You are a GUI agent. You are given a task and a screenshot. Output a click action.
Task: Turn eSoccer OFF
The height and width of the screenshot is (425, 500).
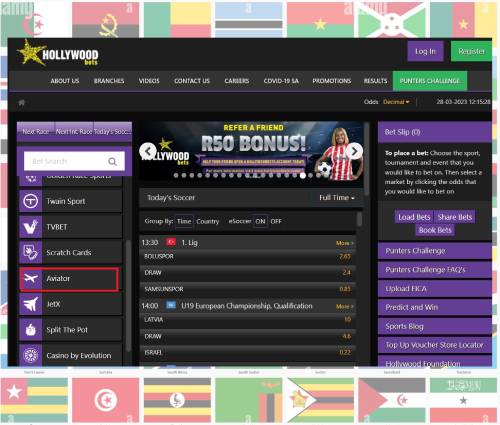coord(276,221)
